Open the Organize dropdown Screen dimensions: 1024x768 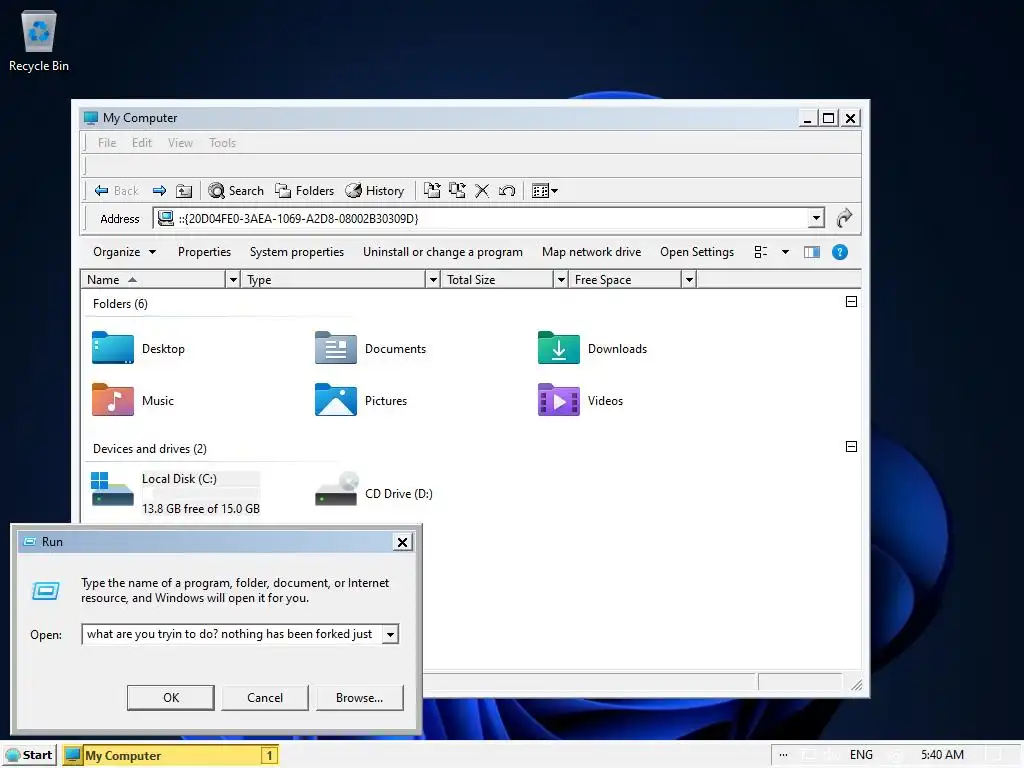[x=124, y=252]
